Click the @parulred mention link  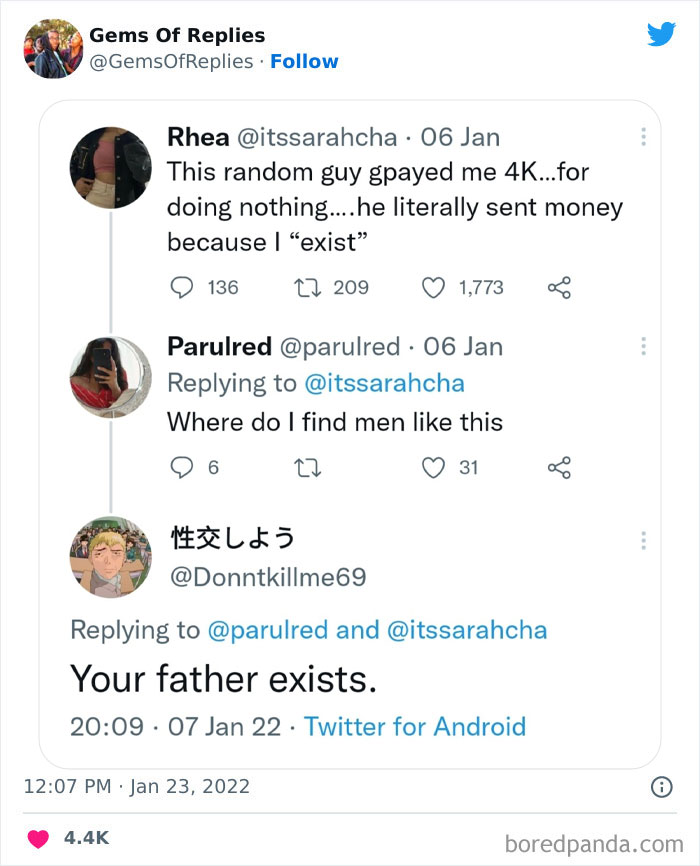point(289,630)
